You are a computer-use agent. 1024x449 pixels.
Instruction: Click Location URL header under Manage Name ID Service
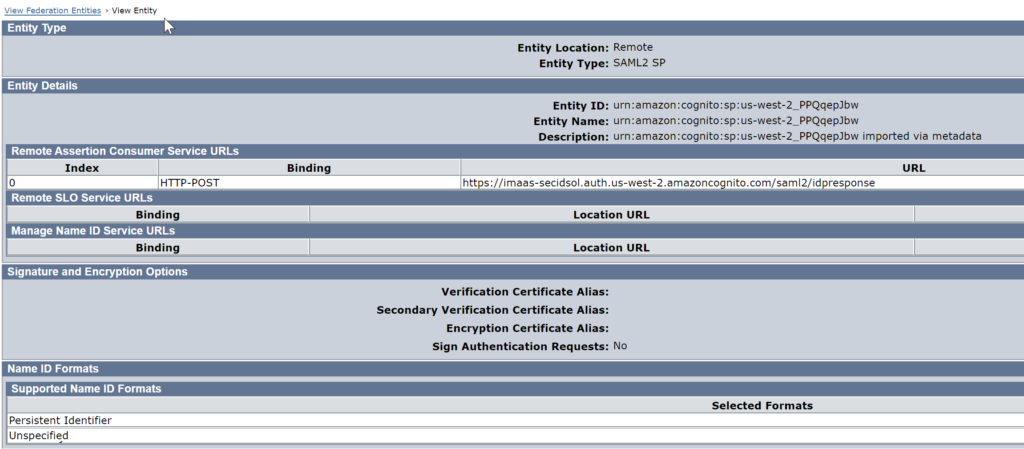pyautogui.click(x=611, y=247)
